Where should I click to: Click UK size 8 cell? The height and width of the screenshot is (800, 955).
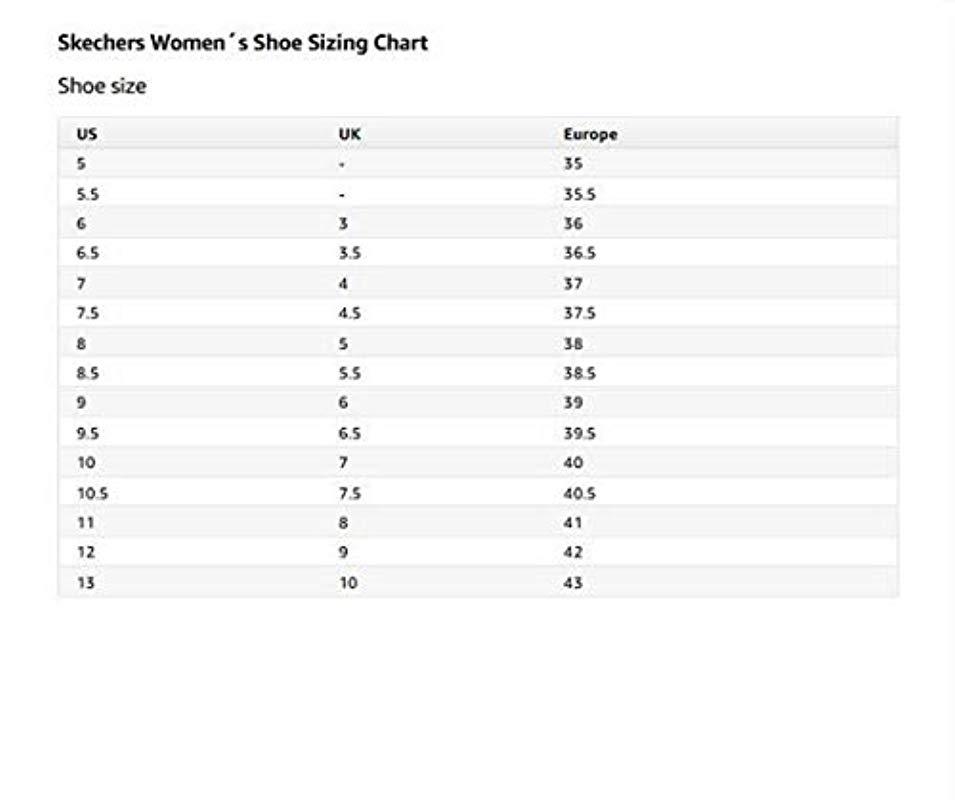pos(343,523)
